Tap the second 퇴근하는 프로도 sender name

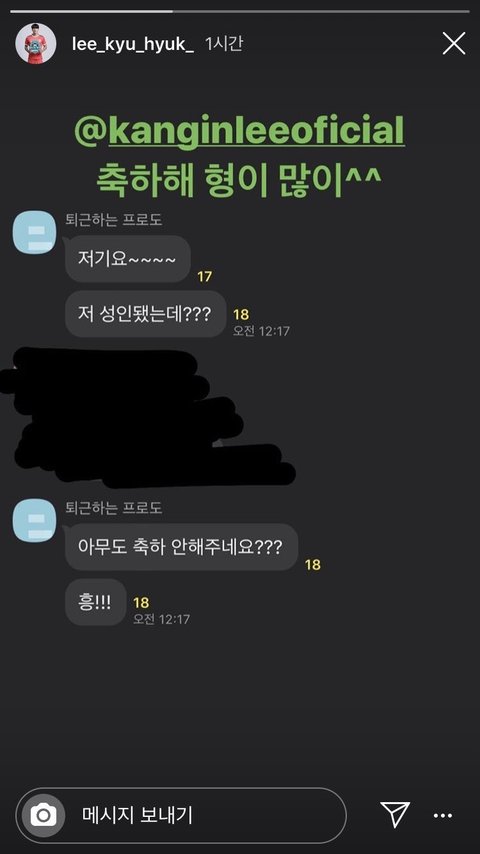point(113,508)
